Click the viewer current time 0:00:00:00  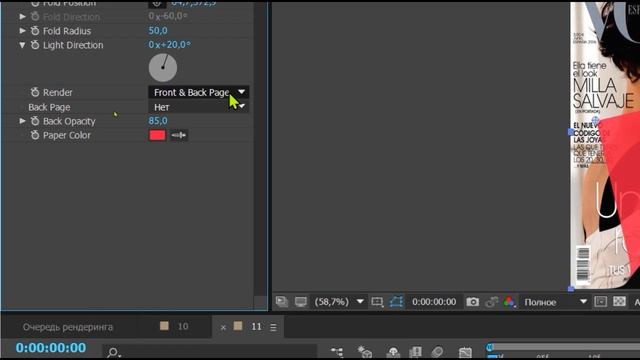434,302
